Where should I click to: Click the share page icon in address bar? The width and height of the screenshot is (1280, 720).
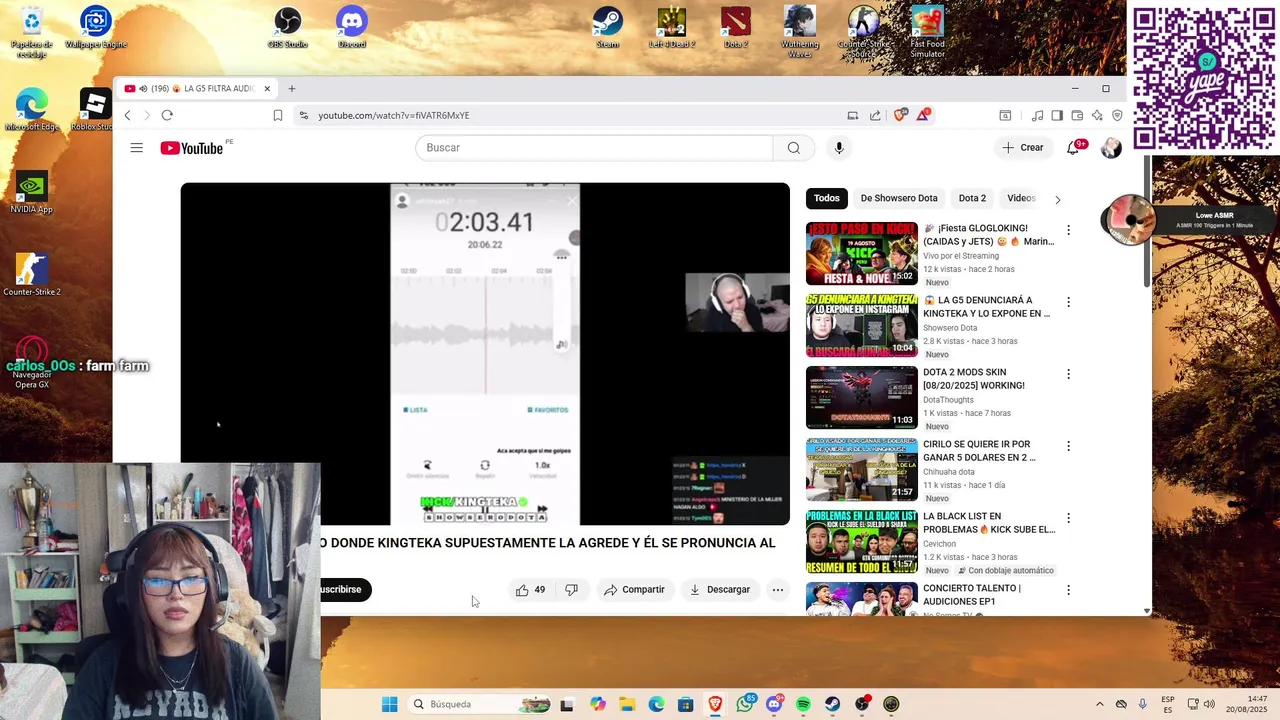pos(875,116)
